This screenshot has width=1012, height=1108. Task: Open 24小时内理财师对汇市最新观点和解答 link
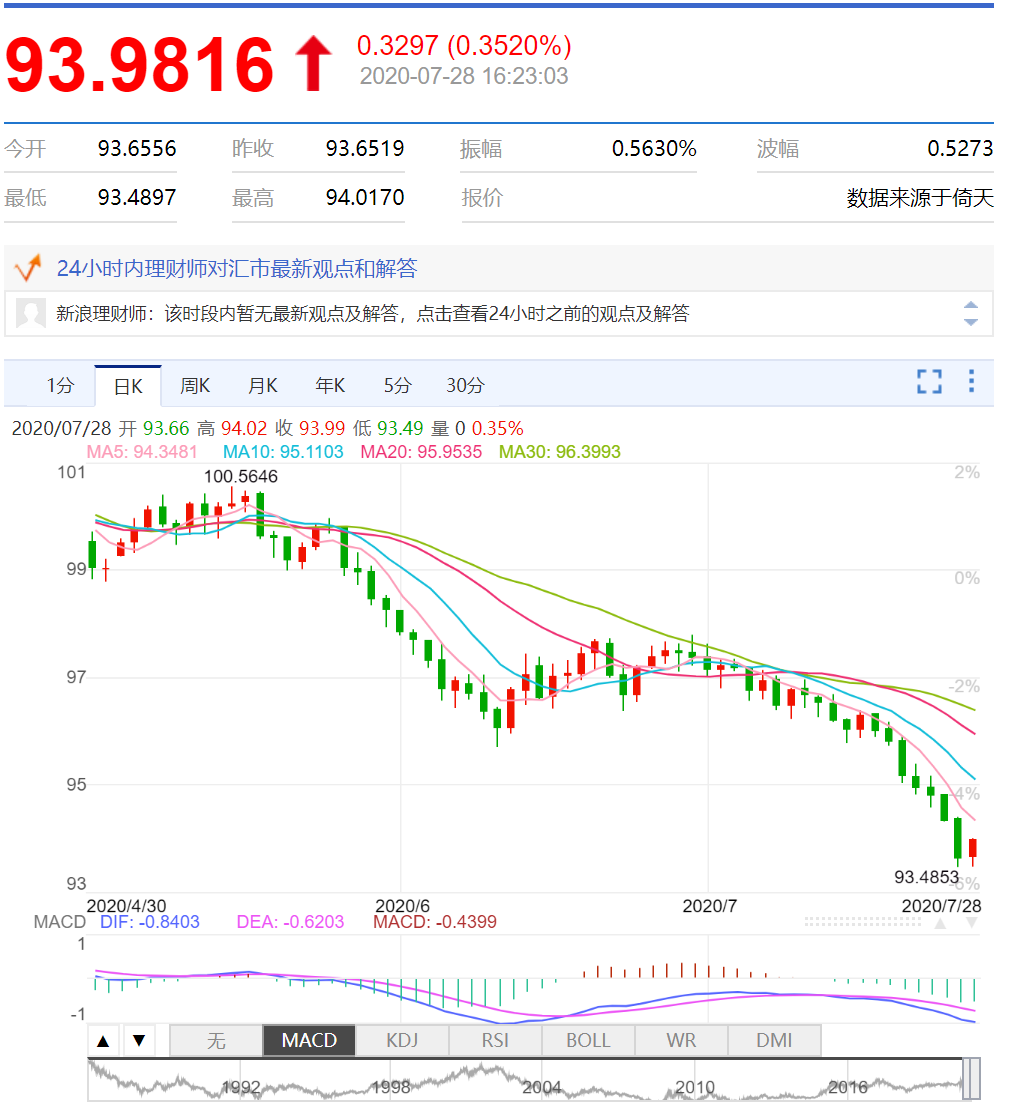point(237,269)
